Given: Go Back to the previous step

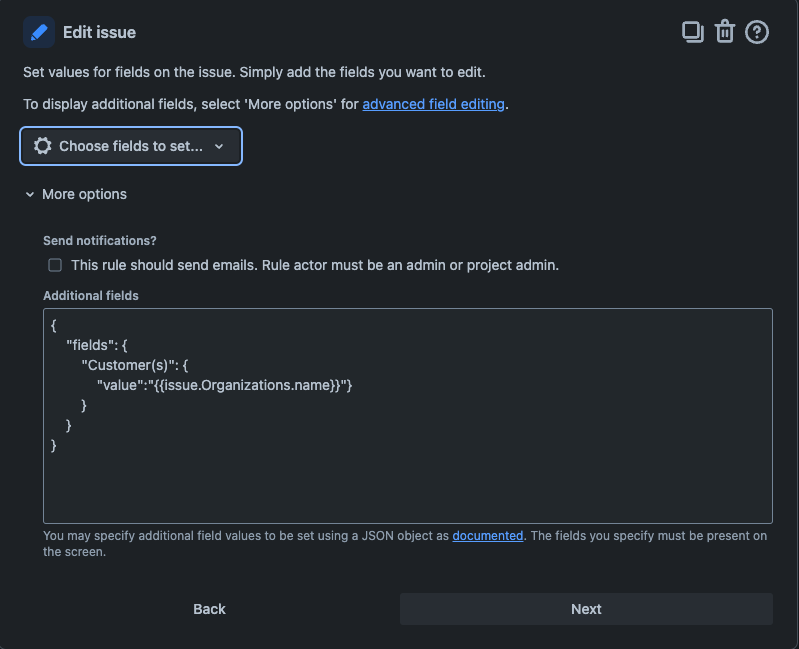Looking at the screenshot, I should point(209,609).
